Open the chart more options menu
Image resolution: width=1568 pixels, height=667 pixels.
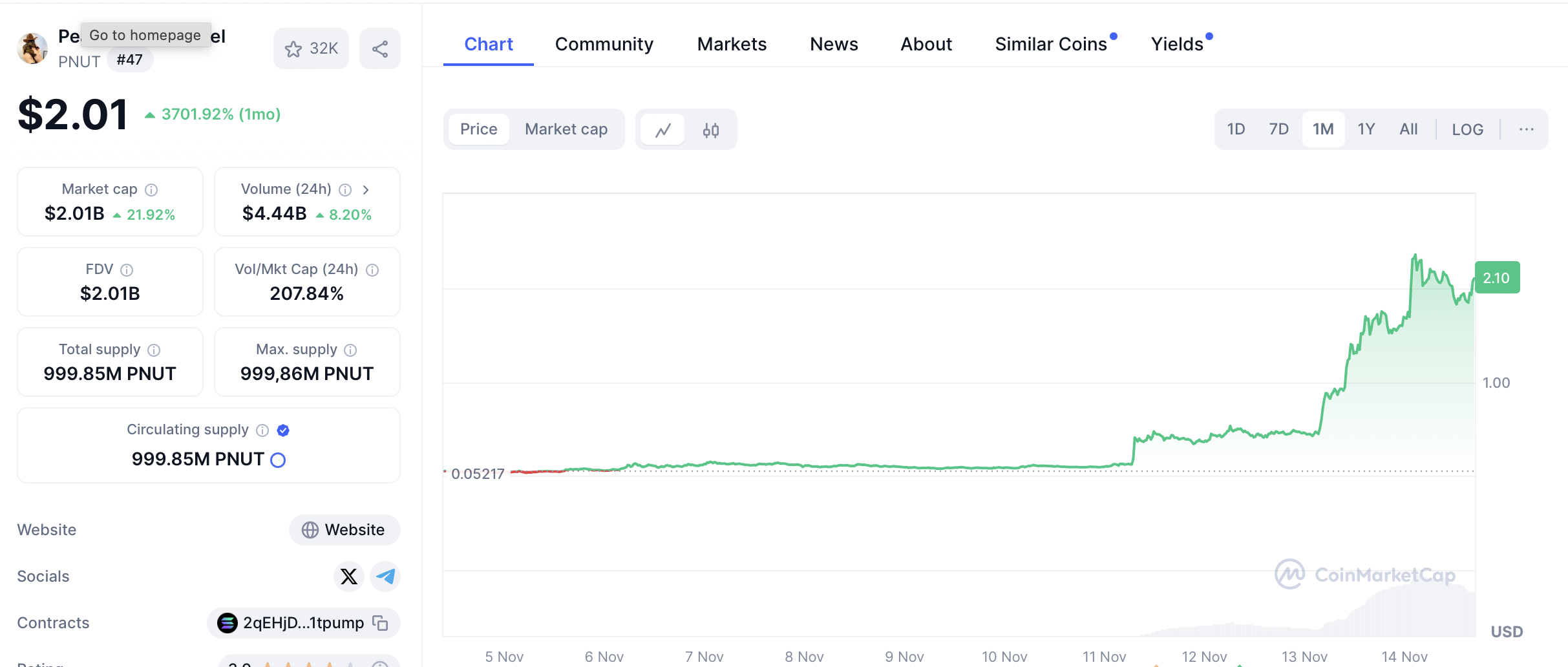(x=1526, y=129)
